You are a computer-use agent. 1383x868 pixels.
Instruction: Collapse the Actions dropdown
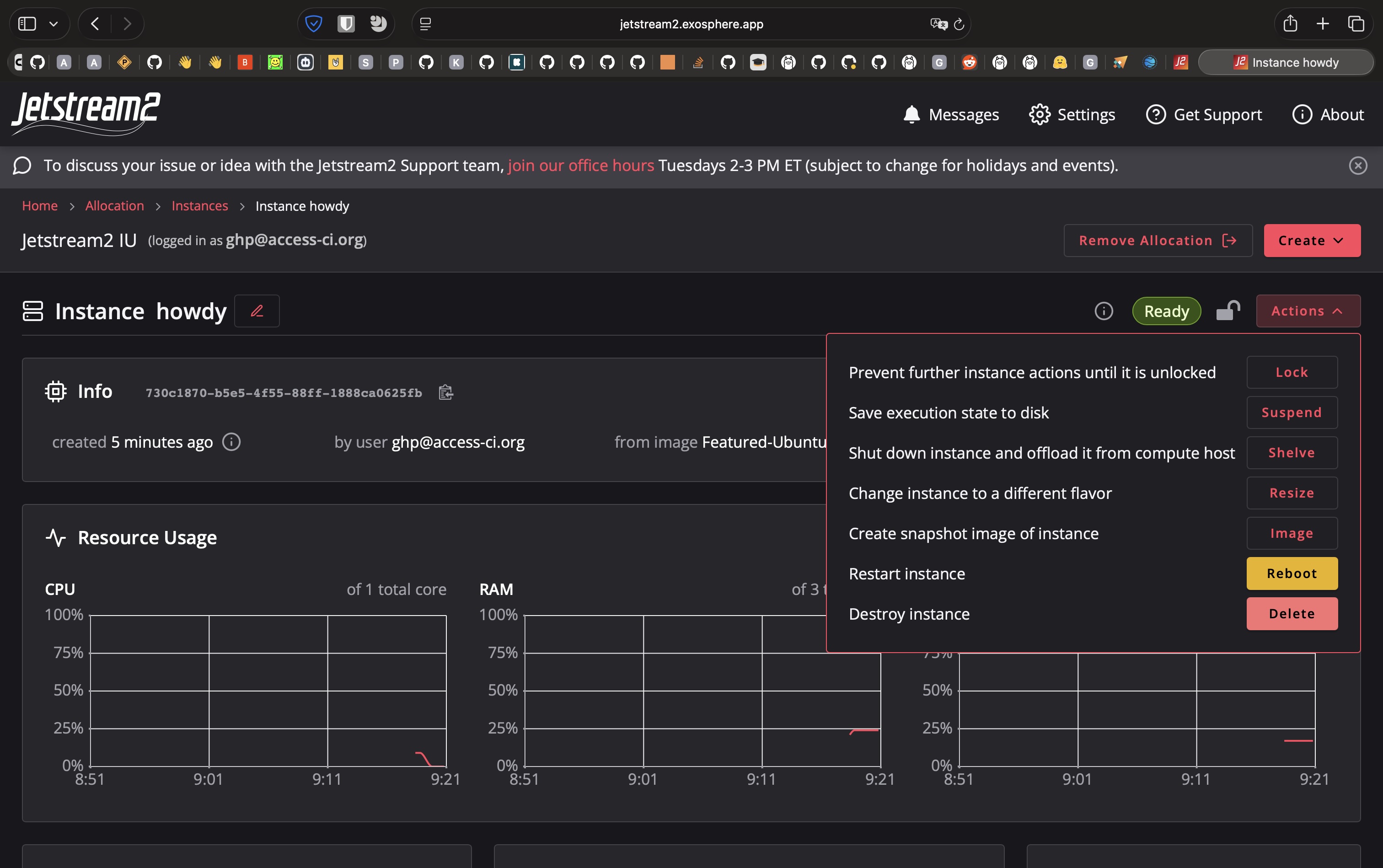1308,311
